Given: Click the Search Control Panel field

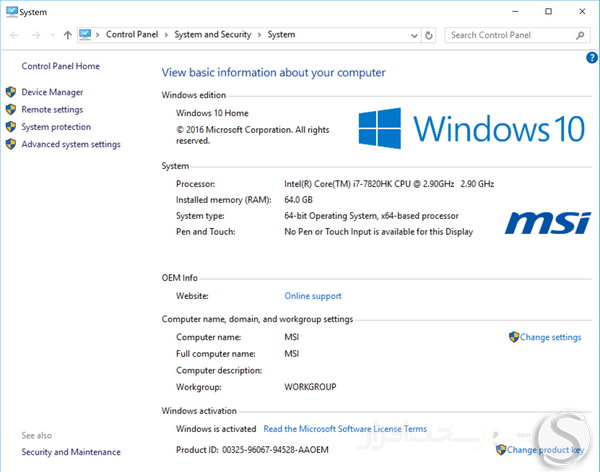Looking at the screenshot, I should click(x=508, y=35).
